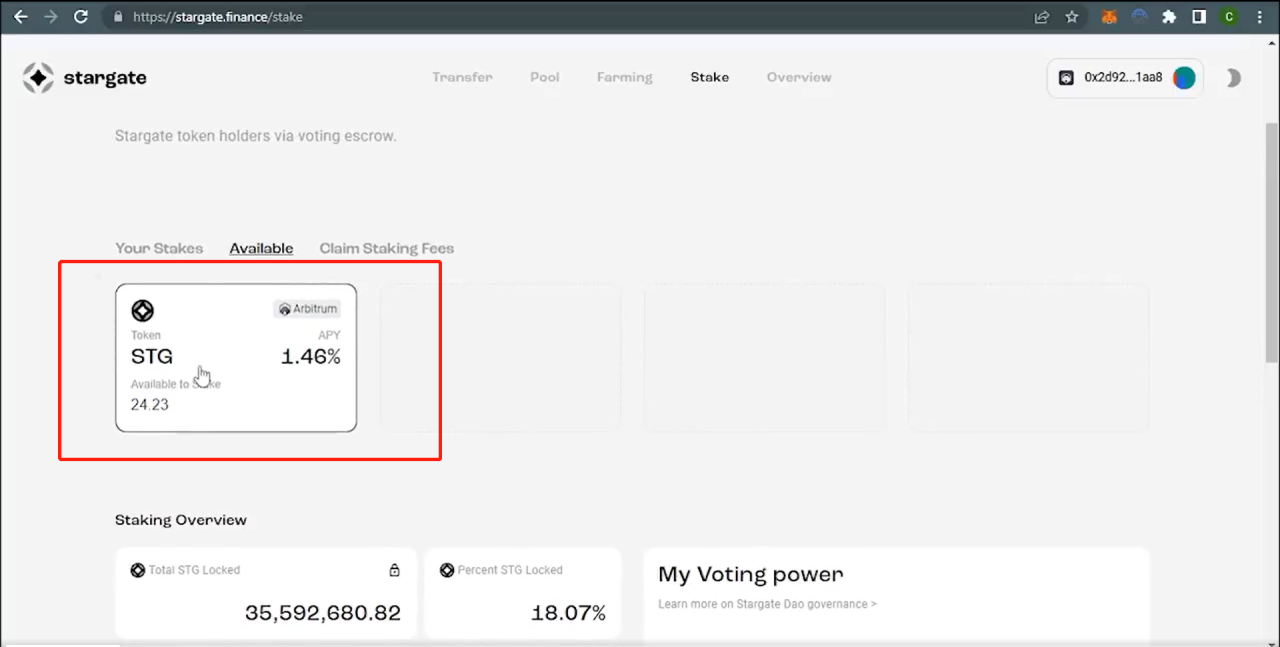
Task: Click the Stargate logo icon
Action: 38,78
